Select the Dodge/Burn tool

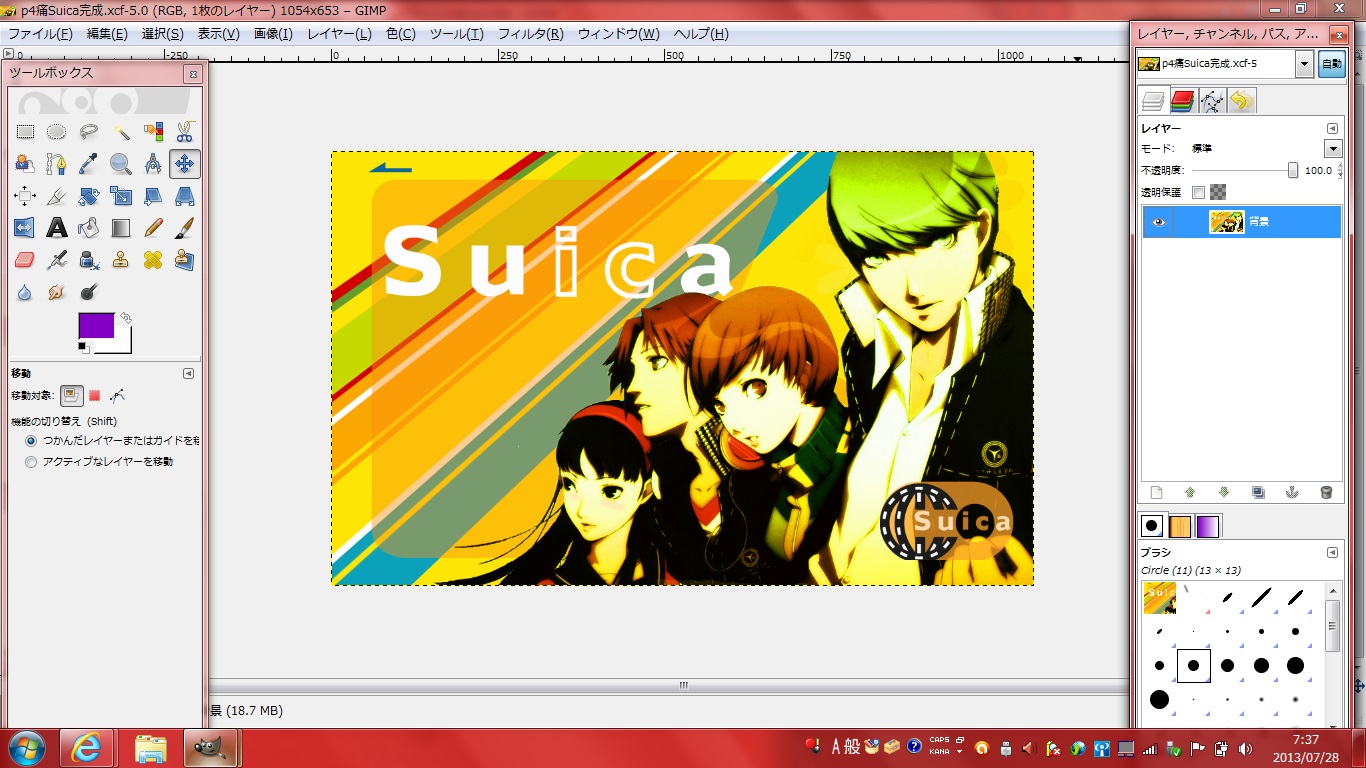click(89, 292)
